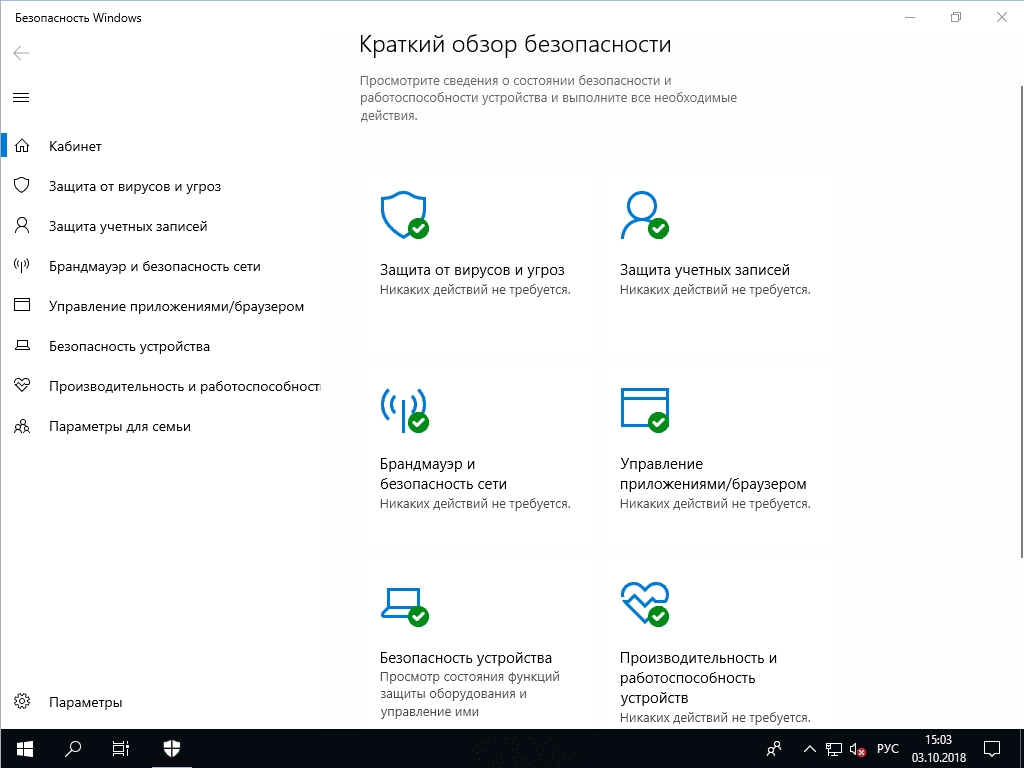The height and width of the screenshot is (768, 1024).
Task: Click the Защита от вирусов и угроз tile title
Action: coord(472,270)
